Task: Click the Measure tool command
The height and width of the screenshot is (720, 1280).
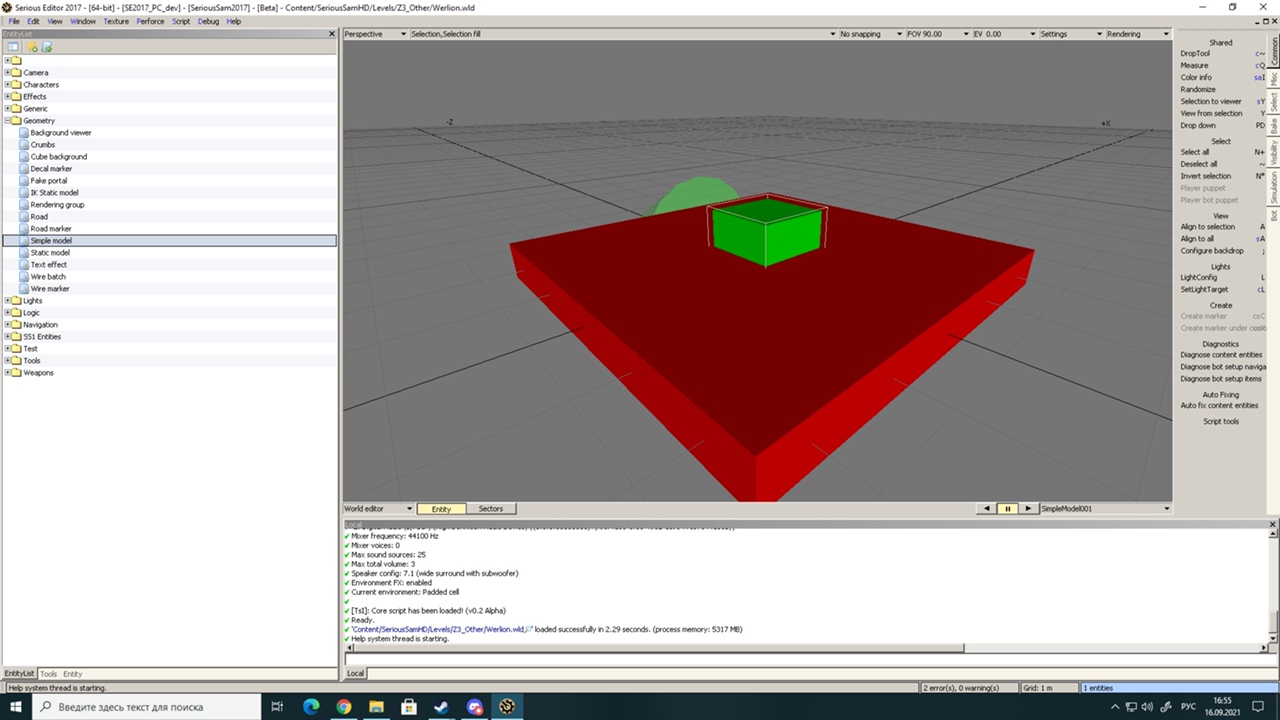Action: pos(1194,65)
